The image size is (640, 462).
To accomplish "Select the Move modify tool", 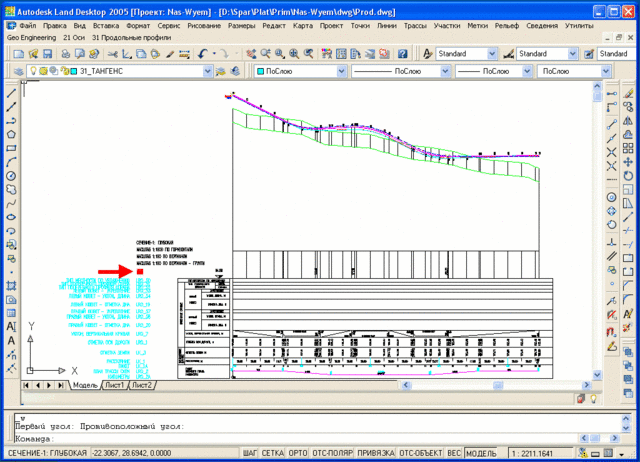I will tap(628, 162).
